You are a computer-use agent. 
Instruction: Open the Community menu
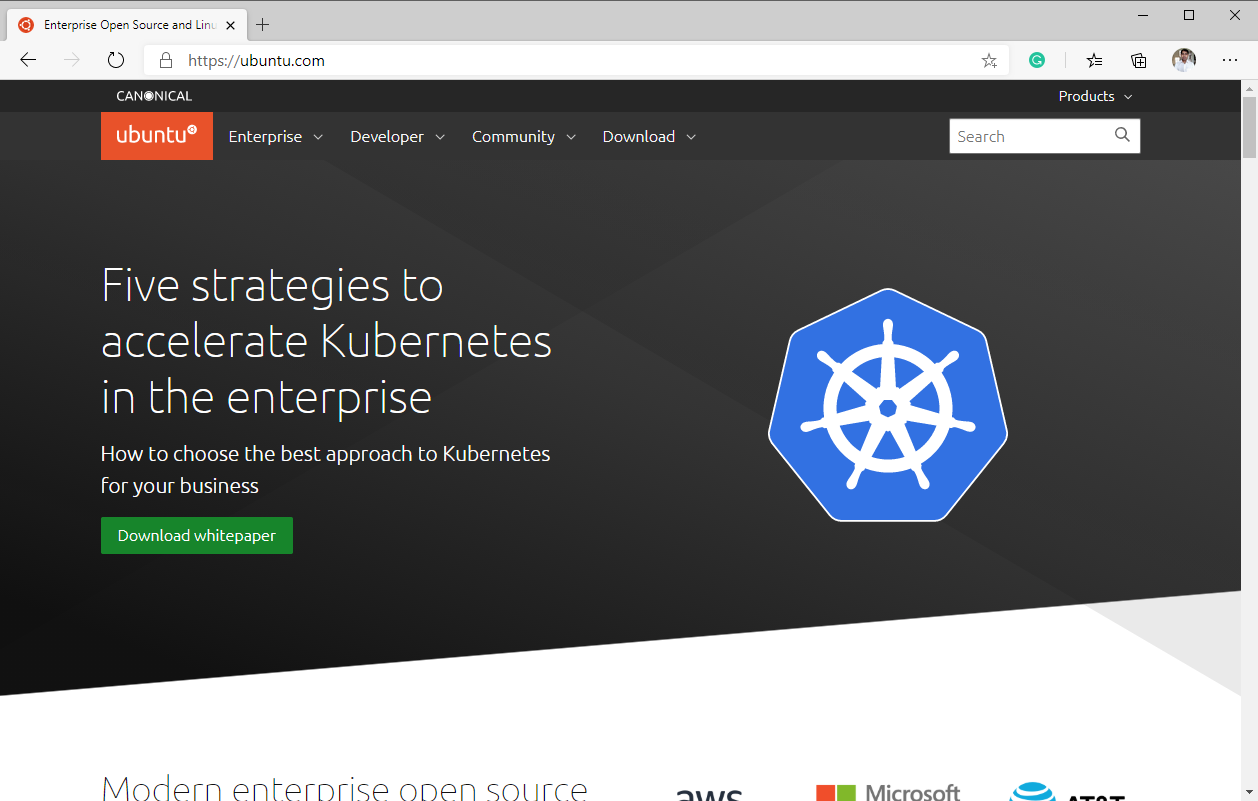[x=524, y=137]
